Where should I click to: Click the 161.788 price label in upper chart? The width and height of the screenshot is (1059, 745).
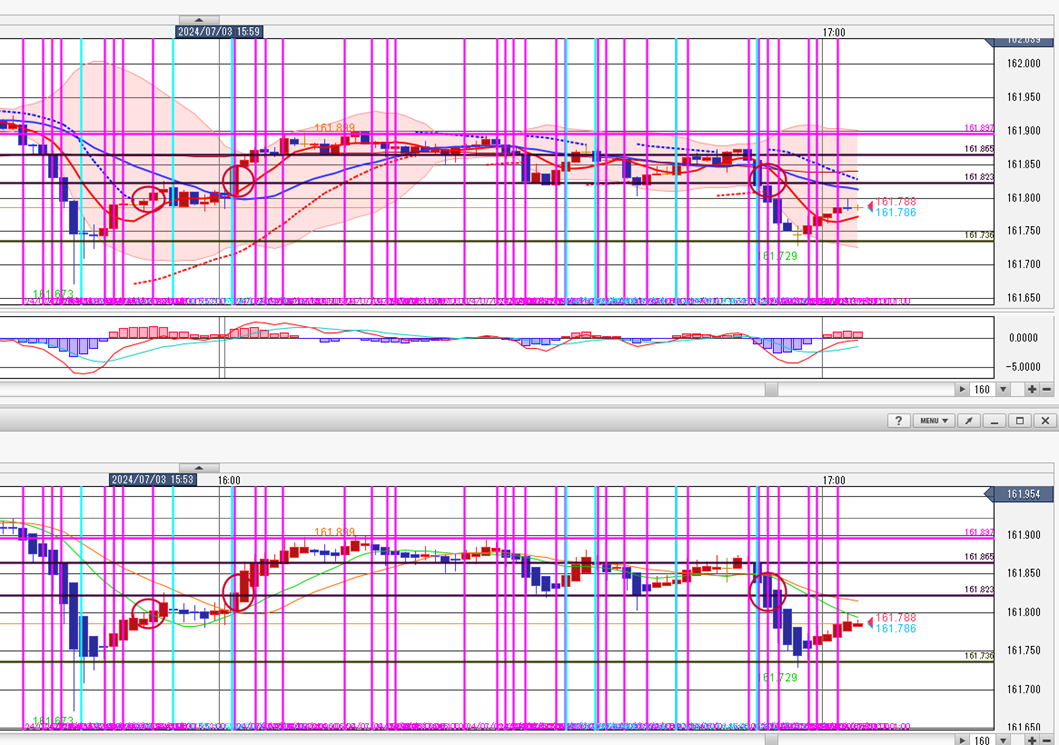click(895, 202)
